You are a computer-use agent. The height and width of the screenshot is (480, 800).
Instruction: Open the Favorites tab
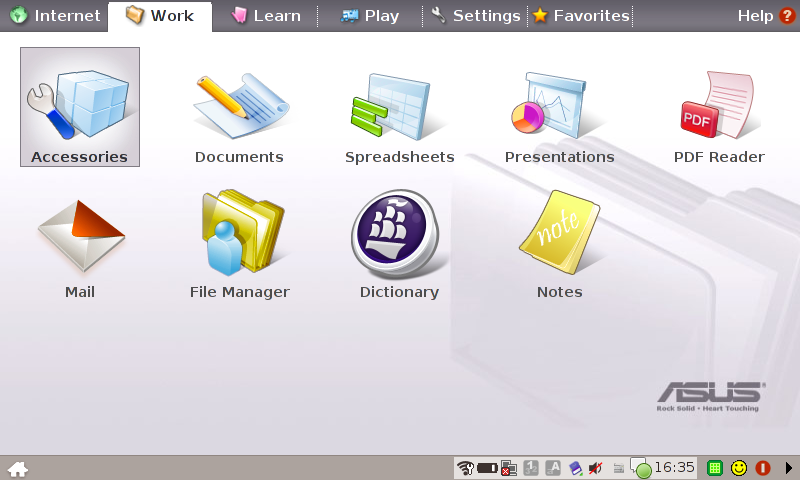pyautogui.click(x=581, y=16)
